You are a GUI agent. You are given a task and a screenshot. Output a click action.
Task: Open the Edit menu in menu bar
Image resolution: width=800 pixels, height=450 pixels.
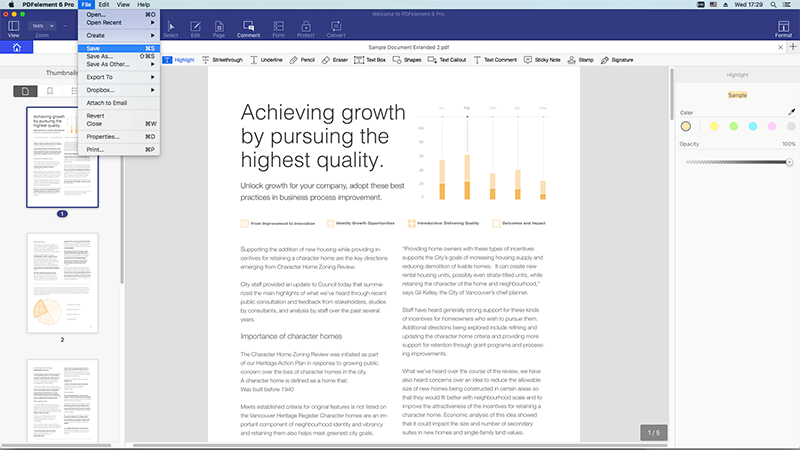[104, 5]
